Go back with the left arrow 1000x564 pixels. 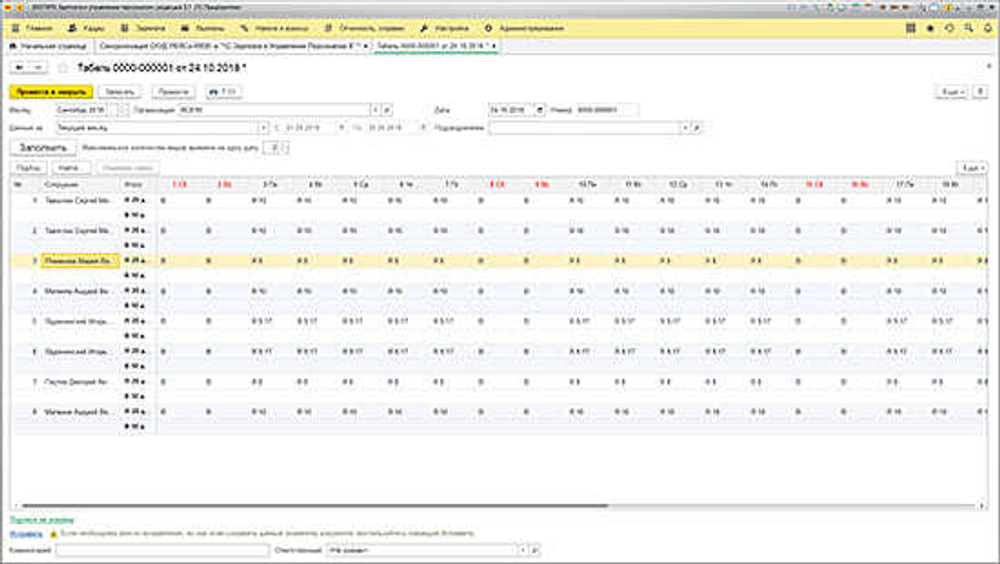(x=20, y=68)
